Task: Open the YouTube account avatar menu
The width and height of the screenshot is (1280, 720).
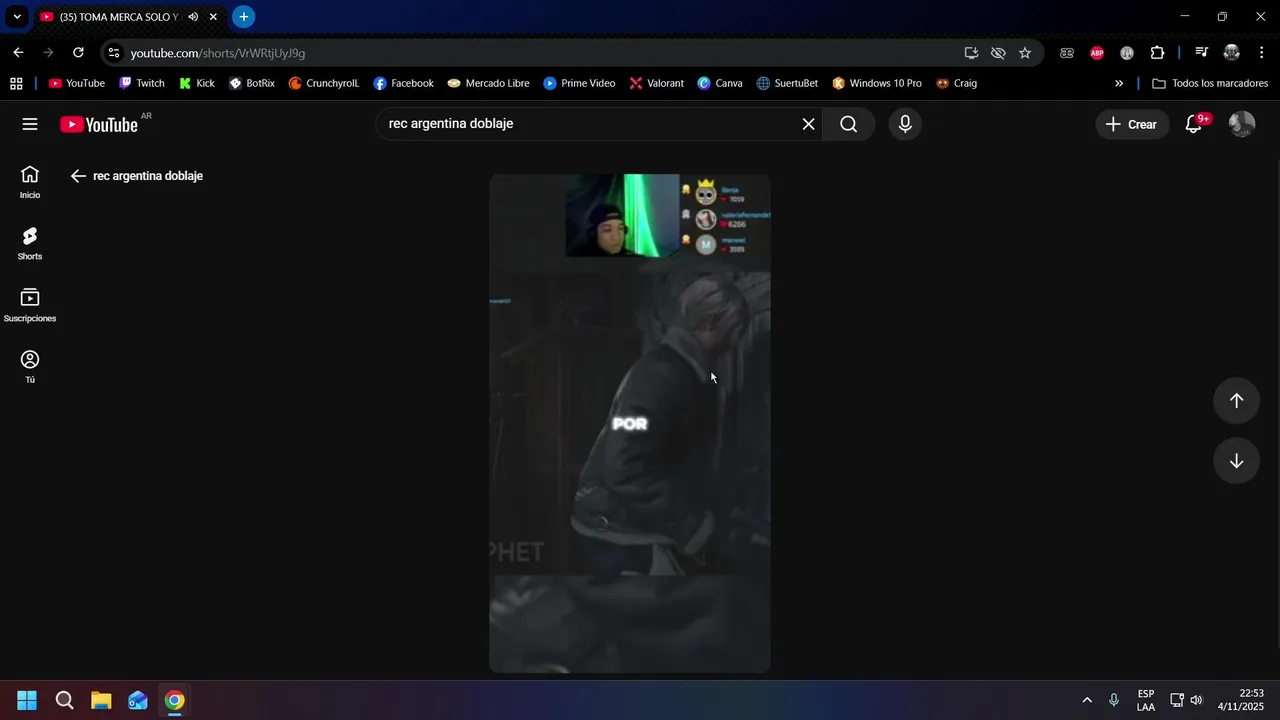Action: tap(1241, 124)
